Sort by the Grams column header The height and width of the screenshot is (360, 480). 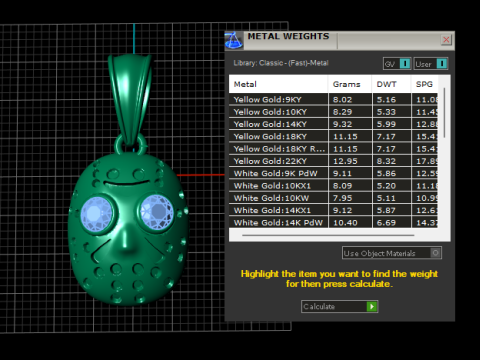point(350,84)
